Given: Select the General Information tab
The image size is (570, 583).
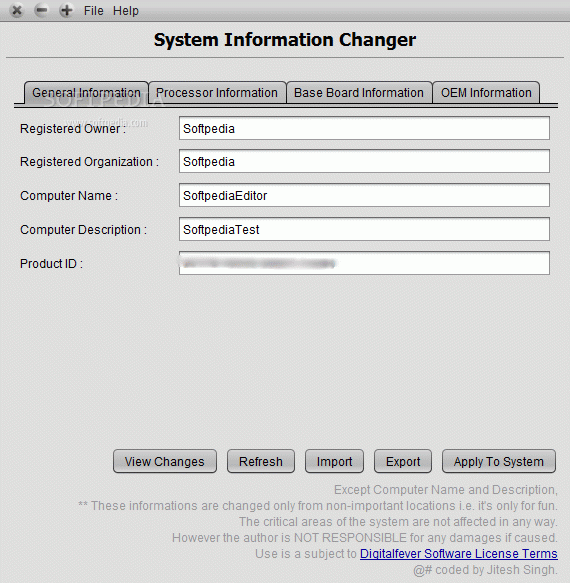Looking at the screenshot, I should point(86,93).
